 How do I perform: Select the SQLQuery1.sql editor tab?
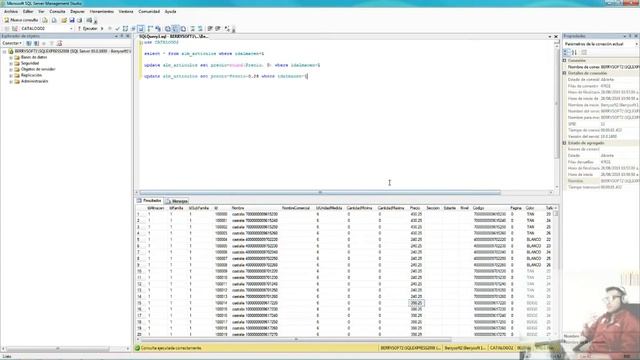173,36
